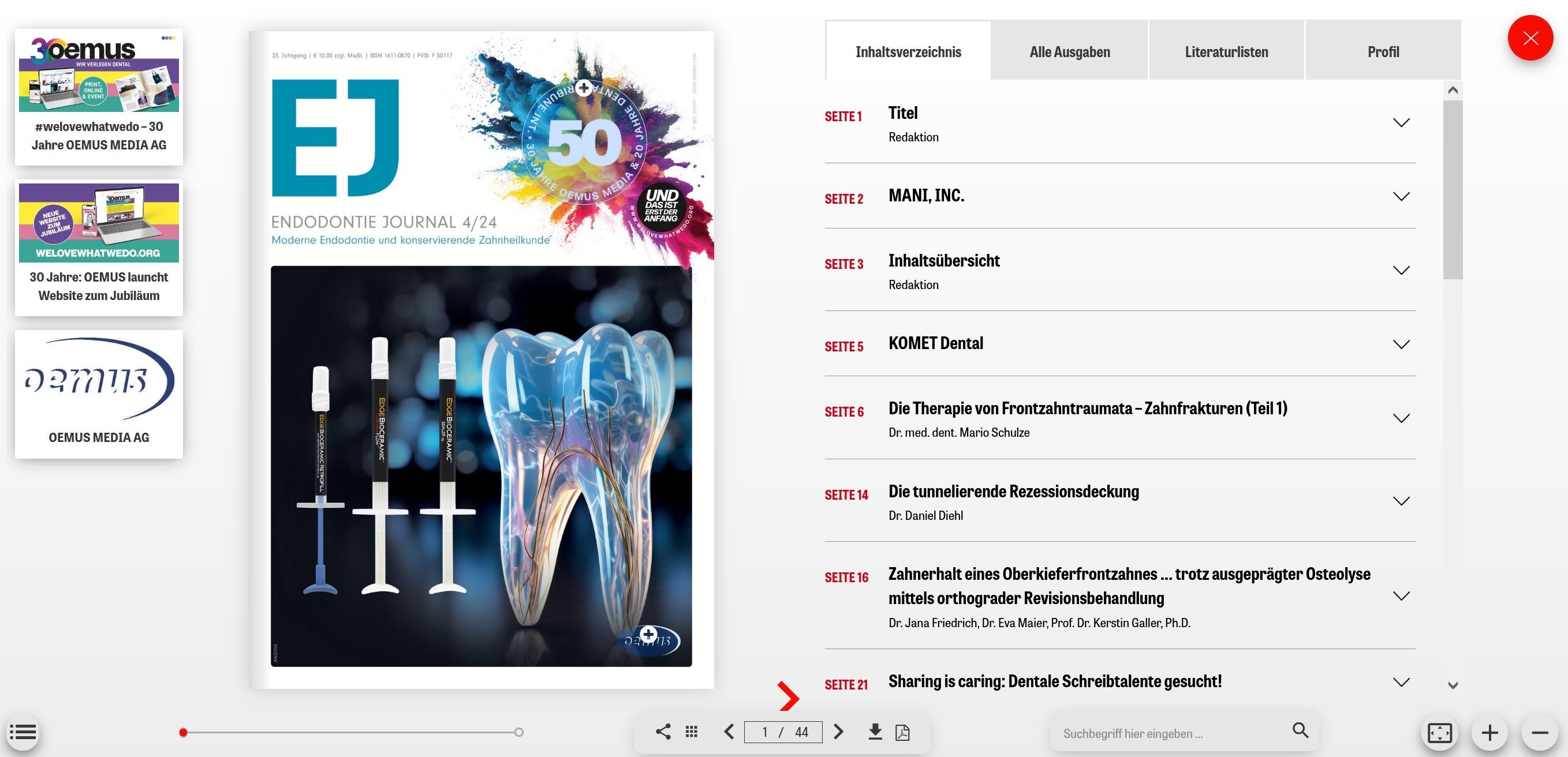1568x757 pixels.
Task: Click the share icon in the toolbar
Action: (663, 732)
